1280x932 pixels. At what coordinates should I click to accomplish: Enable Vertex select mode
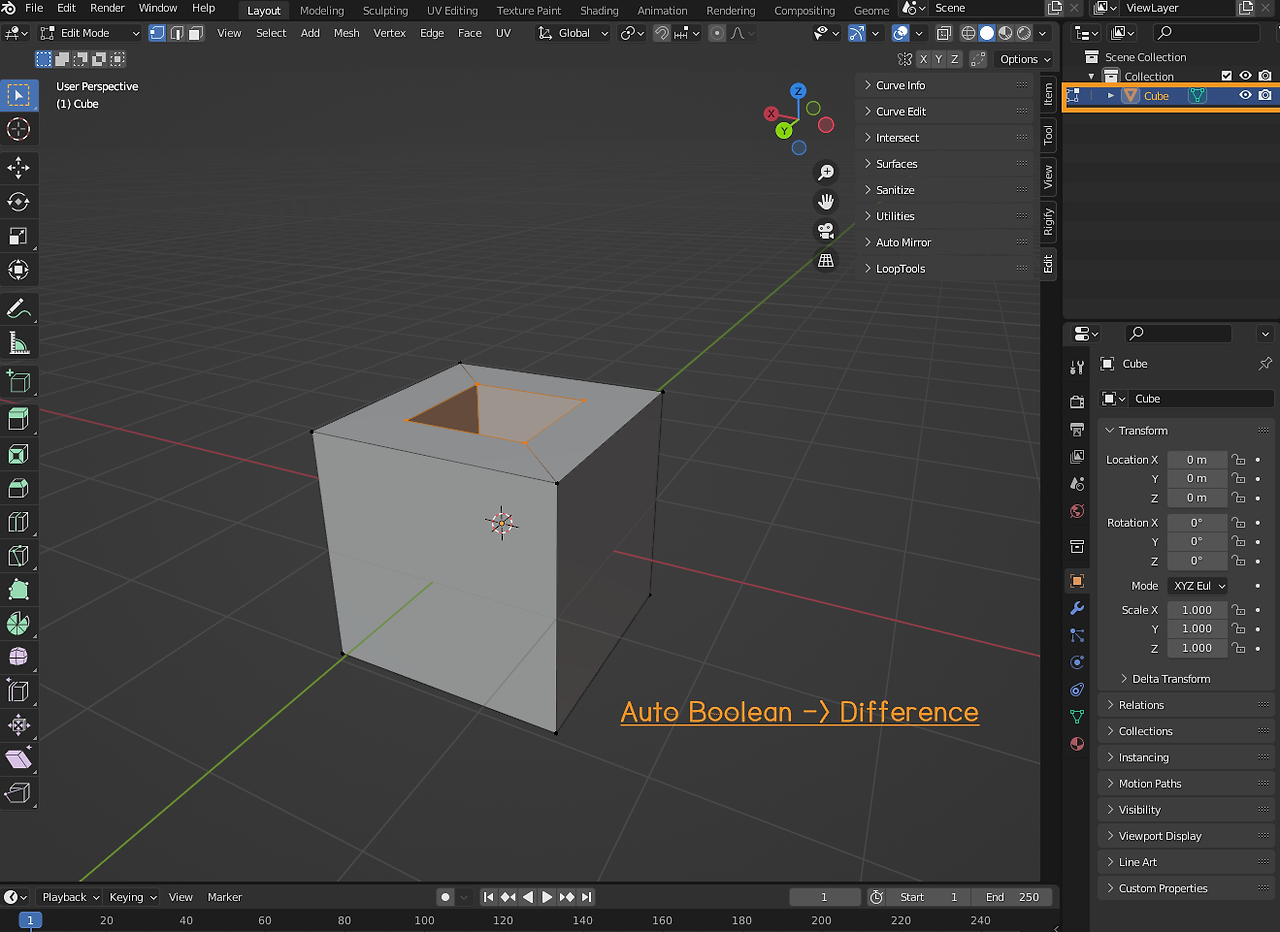(157, 33)
